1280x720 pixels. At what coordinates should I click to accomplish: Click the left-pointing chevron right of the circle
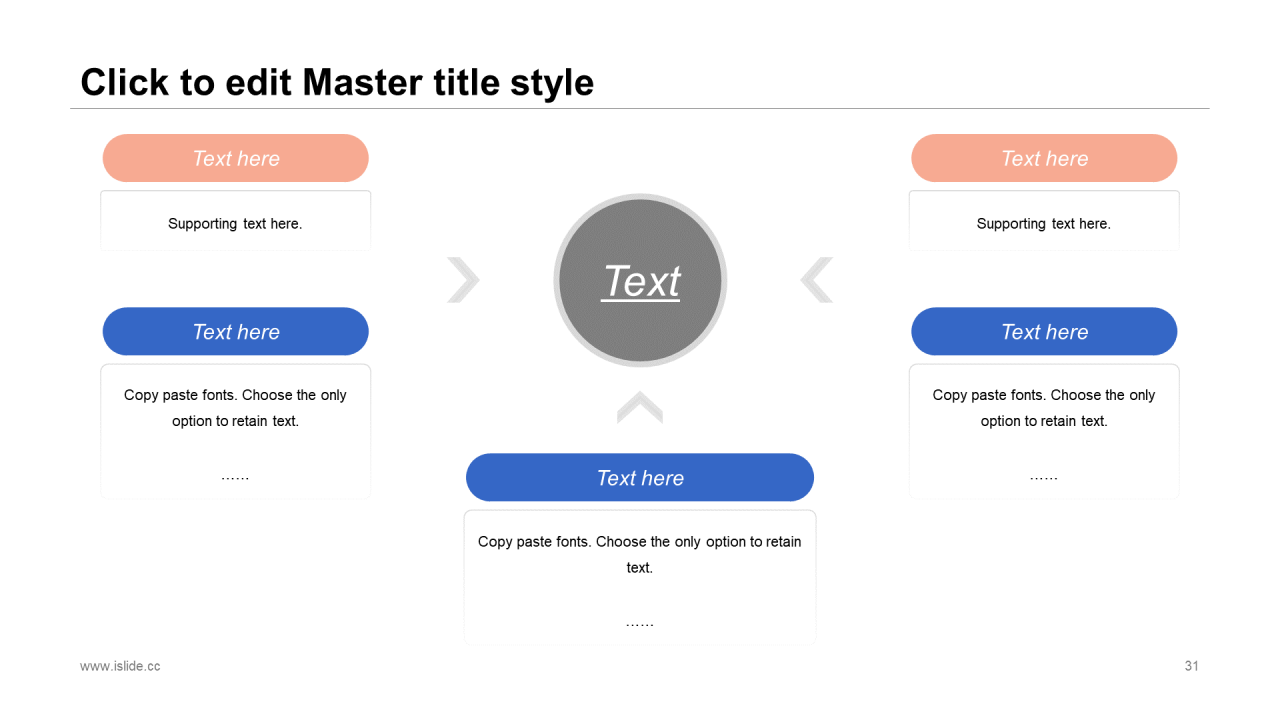tap(816, 280)
